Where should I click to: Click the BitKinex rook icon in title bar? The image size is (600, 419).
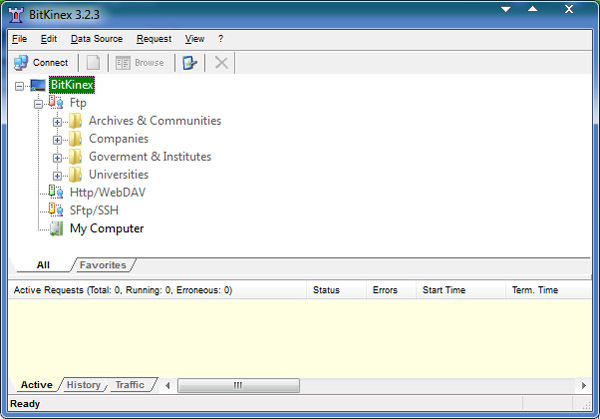coord(16,15)
